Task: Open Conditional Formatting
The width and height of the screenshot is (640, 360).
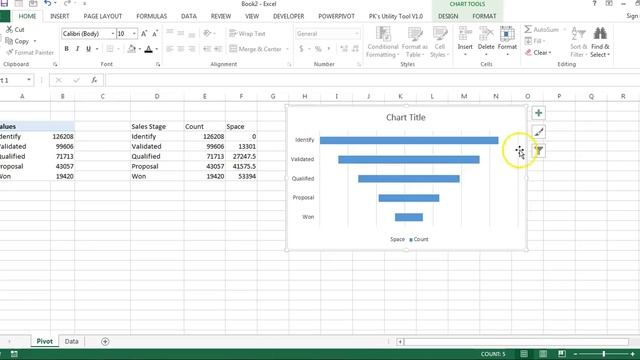Action: [x=382, y=42]
